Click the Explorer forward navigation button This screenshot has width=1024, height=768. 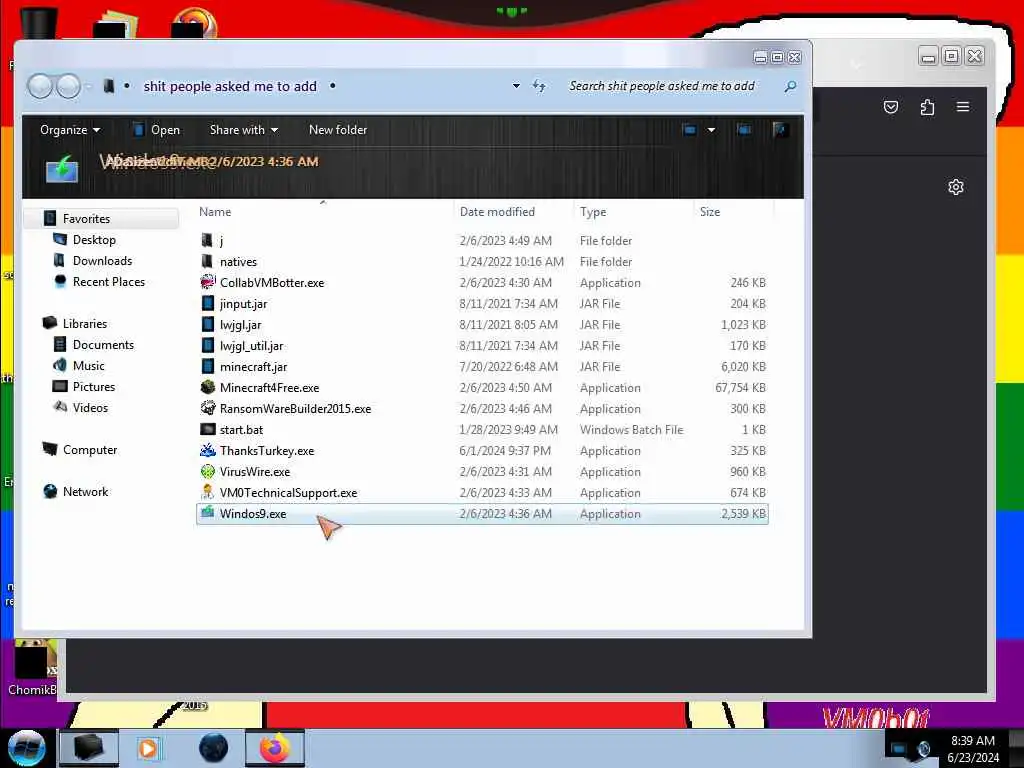[69, 86]
